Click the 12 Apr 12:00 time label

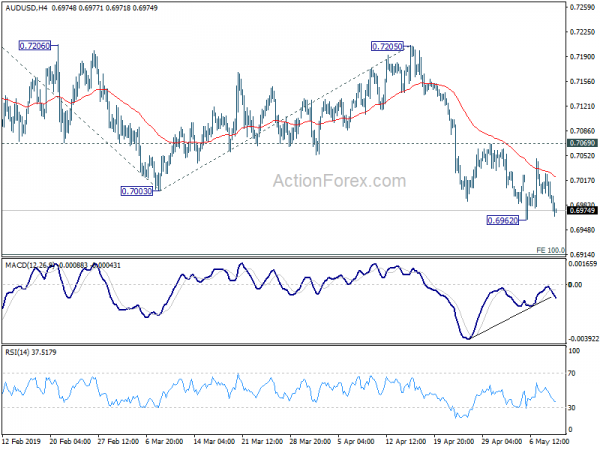coord(406,441)
